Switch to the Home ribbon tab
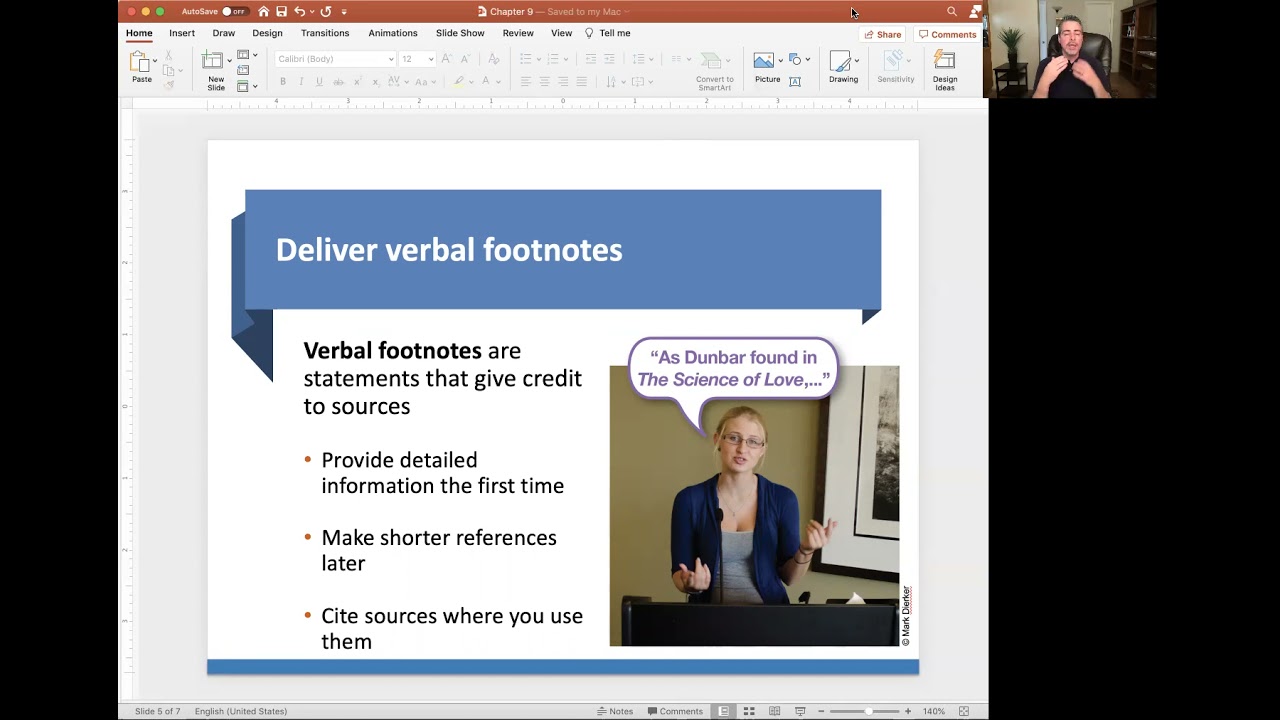Viewport: 1280px width, 720px height. tap(139, 33)
